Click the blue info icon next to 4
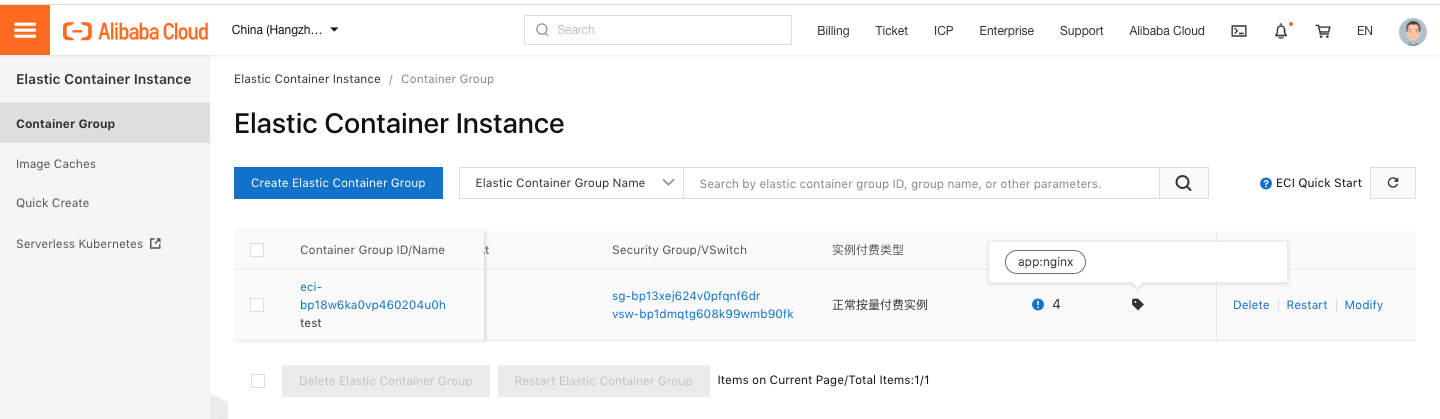The width and height of the screenshot is (1440, 419). (1038, 304)
